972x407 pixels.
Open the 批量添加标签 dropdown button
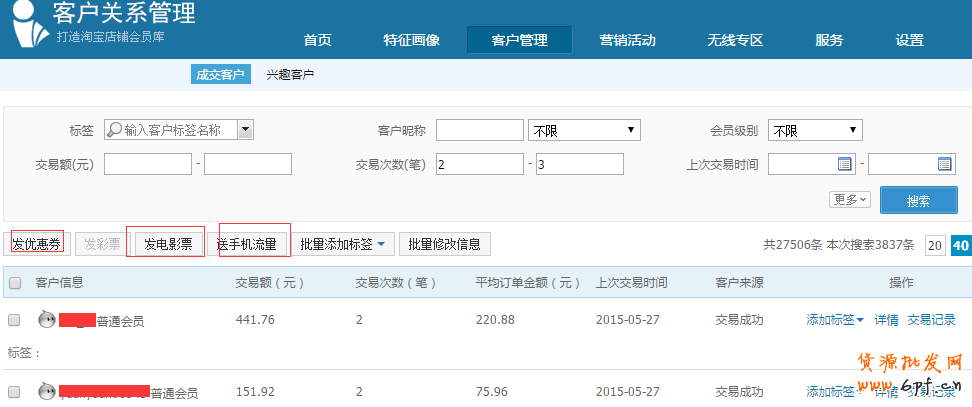tap(342, 244)
